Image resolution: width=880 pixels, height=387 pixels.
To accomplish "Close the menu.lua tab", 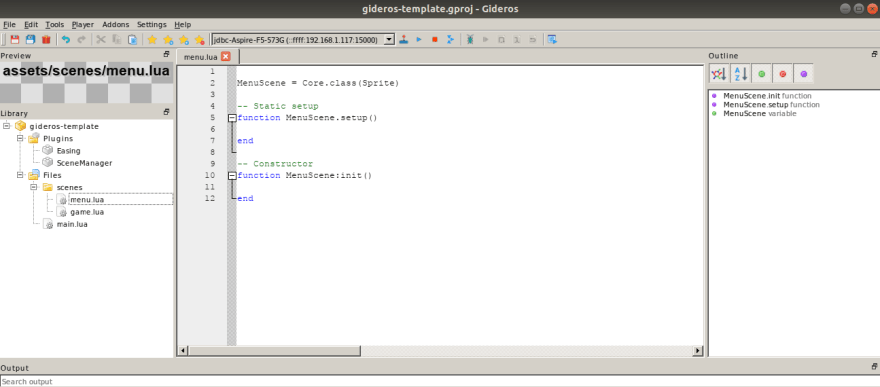I will 226,57.
